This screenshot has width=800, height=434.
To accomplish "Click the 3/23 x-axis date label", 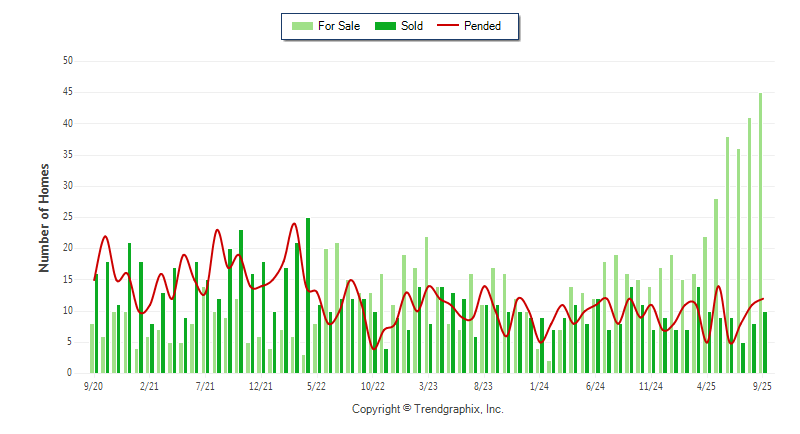I will tap(428, 385).
